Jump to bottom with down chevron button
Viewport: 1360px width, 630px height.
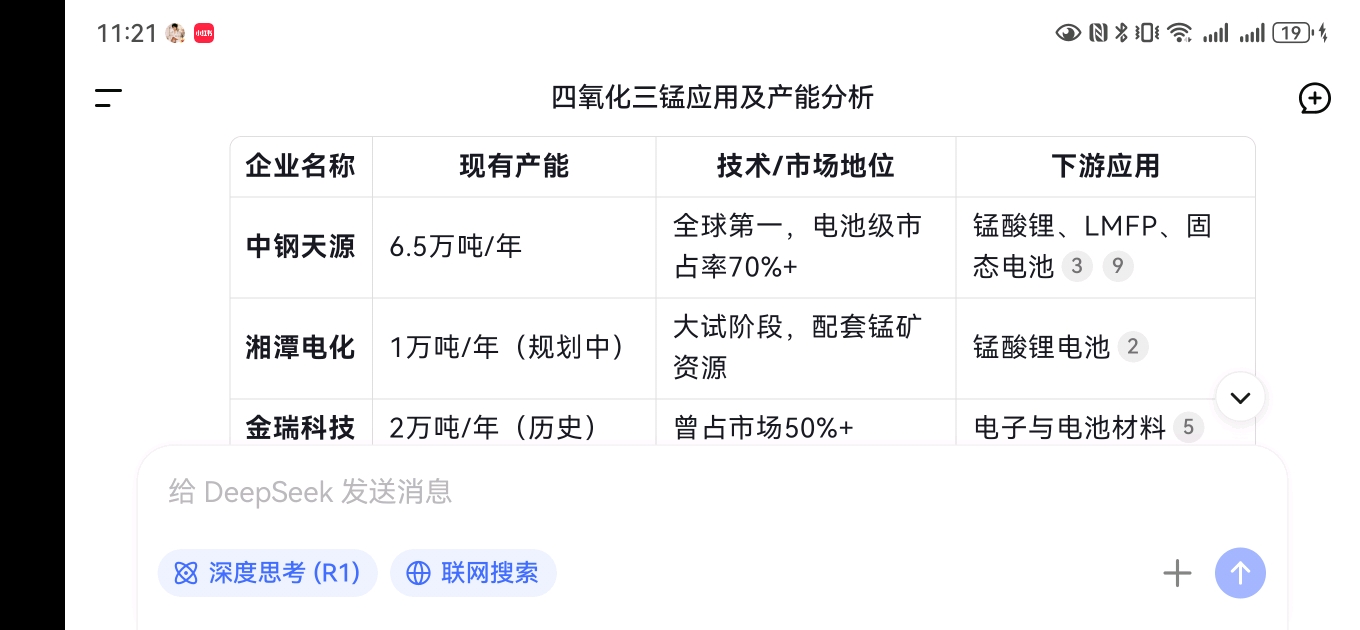(1240, 397)
